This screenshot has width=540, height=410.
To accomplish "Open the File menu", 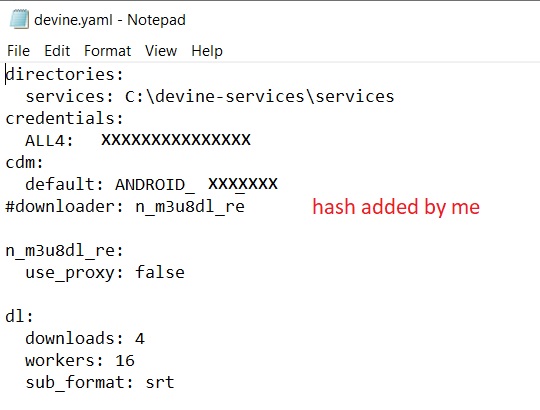I will click(x=19, y=51).
